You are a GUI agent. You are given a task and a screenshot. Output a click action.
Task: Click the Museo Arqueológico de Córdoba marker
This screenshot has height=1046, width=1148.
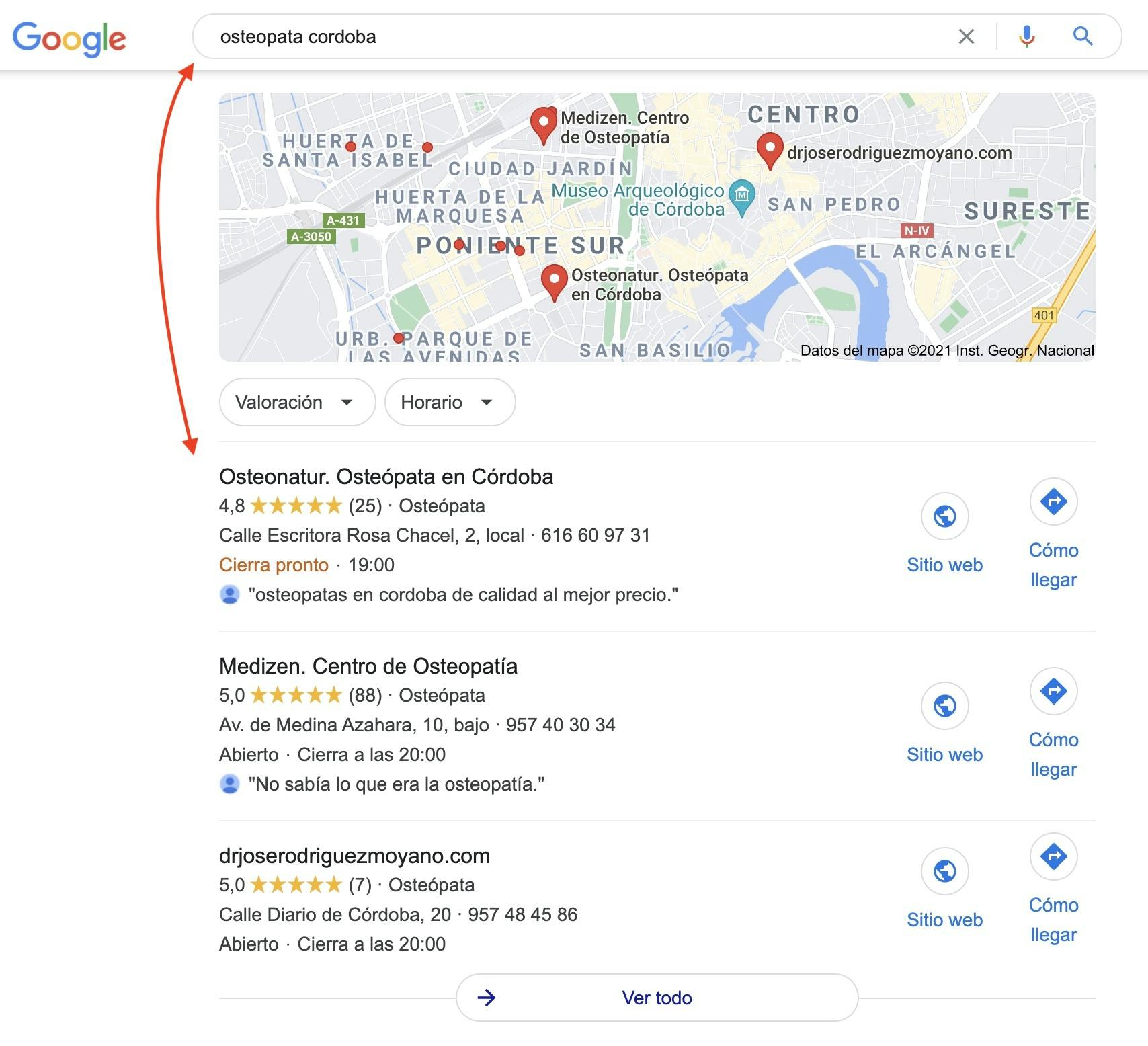(x=741, y=198)
